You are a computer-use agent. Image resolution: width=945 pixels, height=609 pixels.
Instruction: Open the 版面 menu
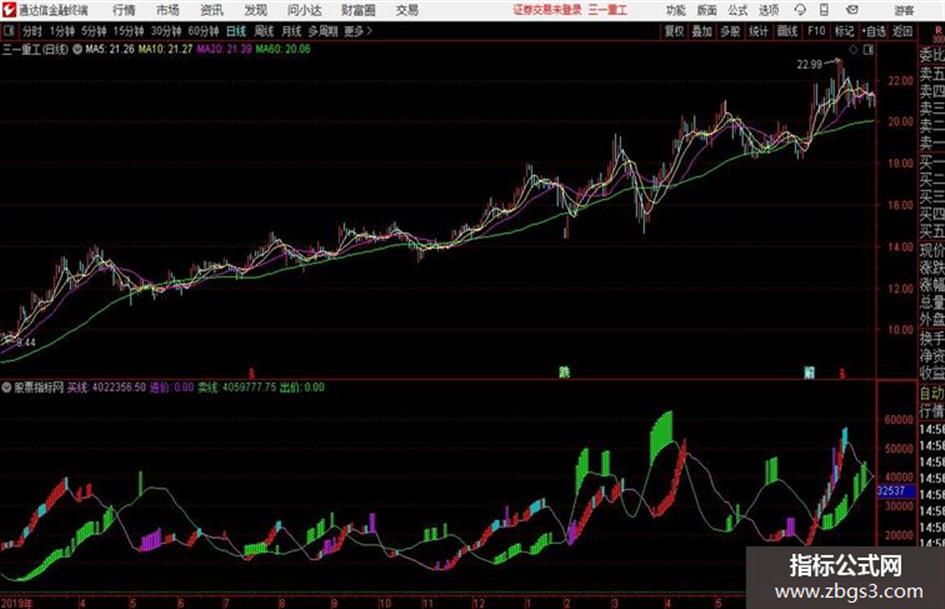(707, 10)
